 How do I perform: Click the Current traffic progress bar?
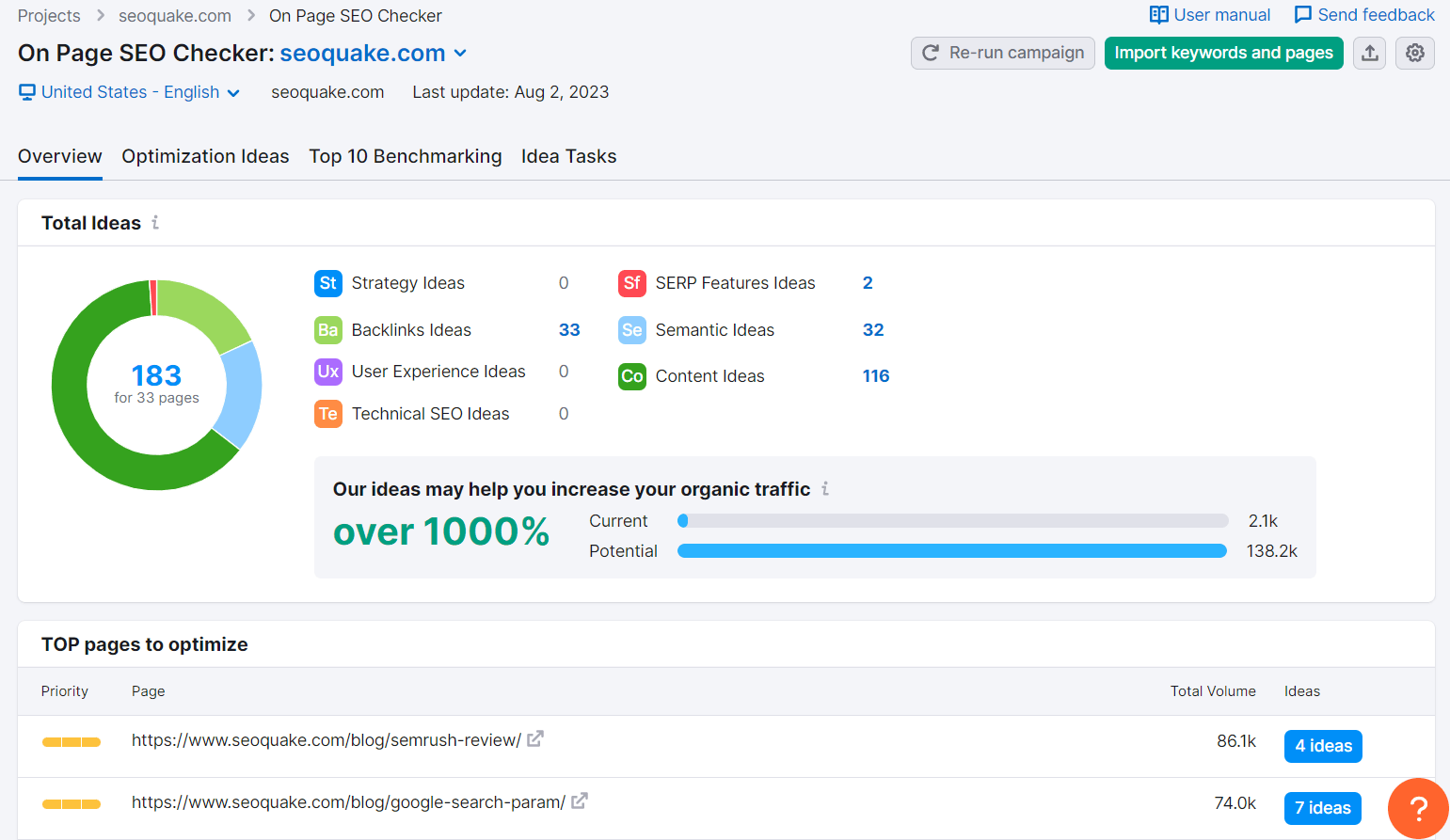point(952,521)
